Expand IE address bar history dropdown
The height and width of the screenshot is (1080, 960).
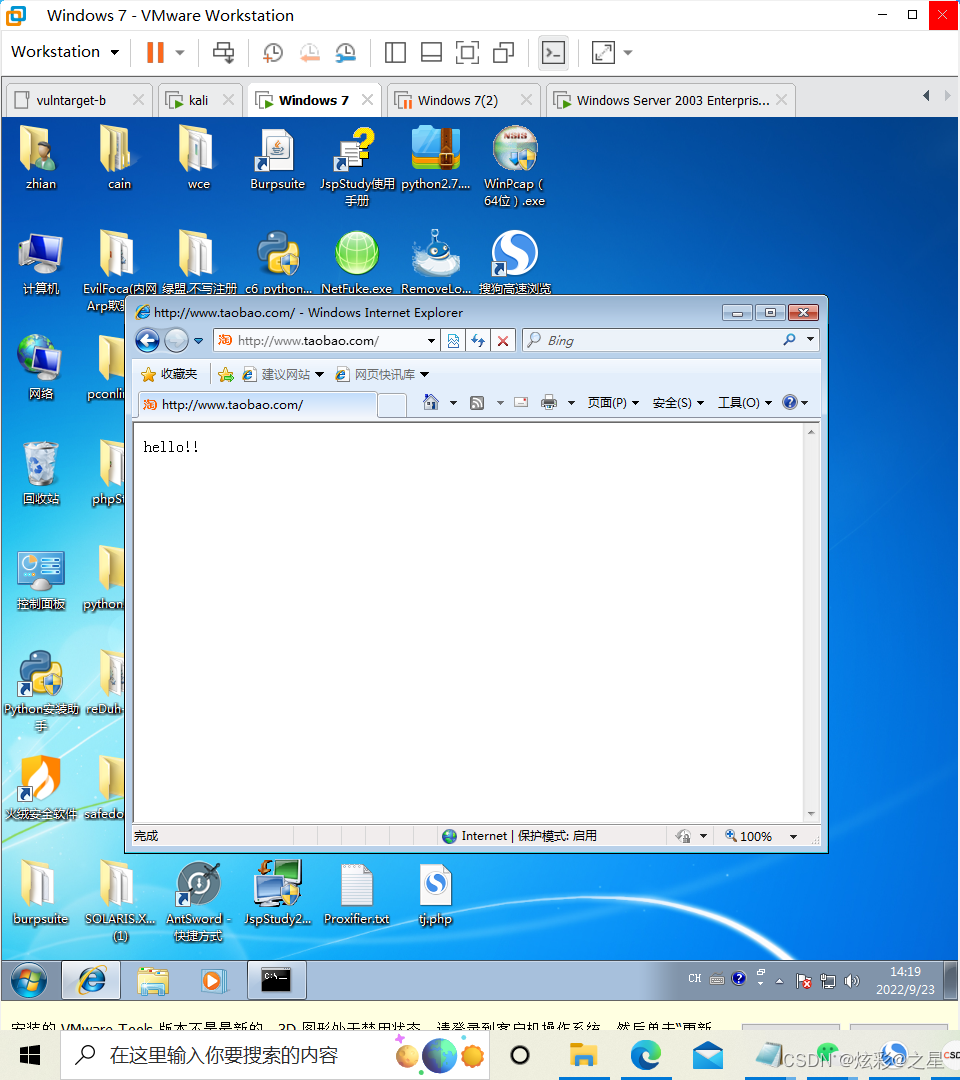pos(431,340)
